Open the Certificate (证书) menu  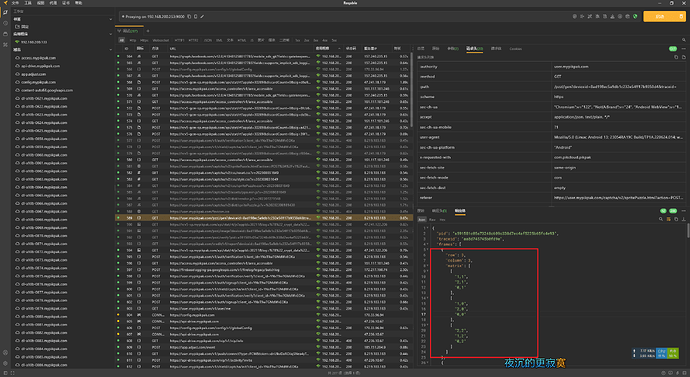click(x=66, y=3)
